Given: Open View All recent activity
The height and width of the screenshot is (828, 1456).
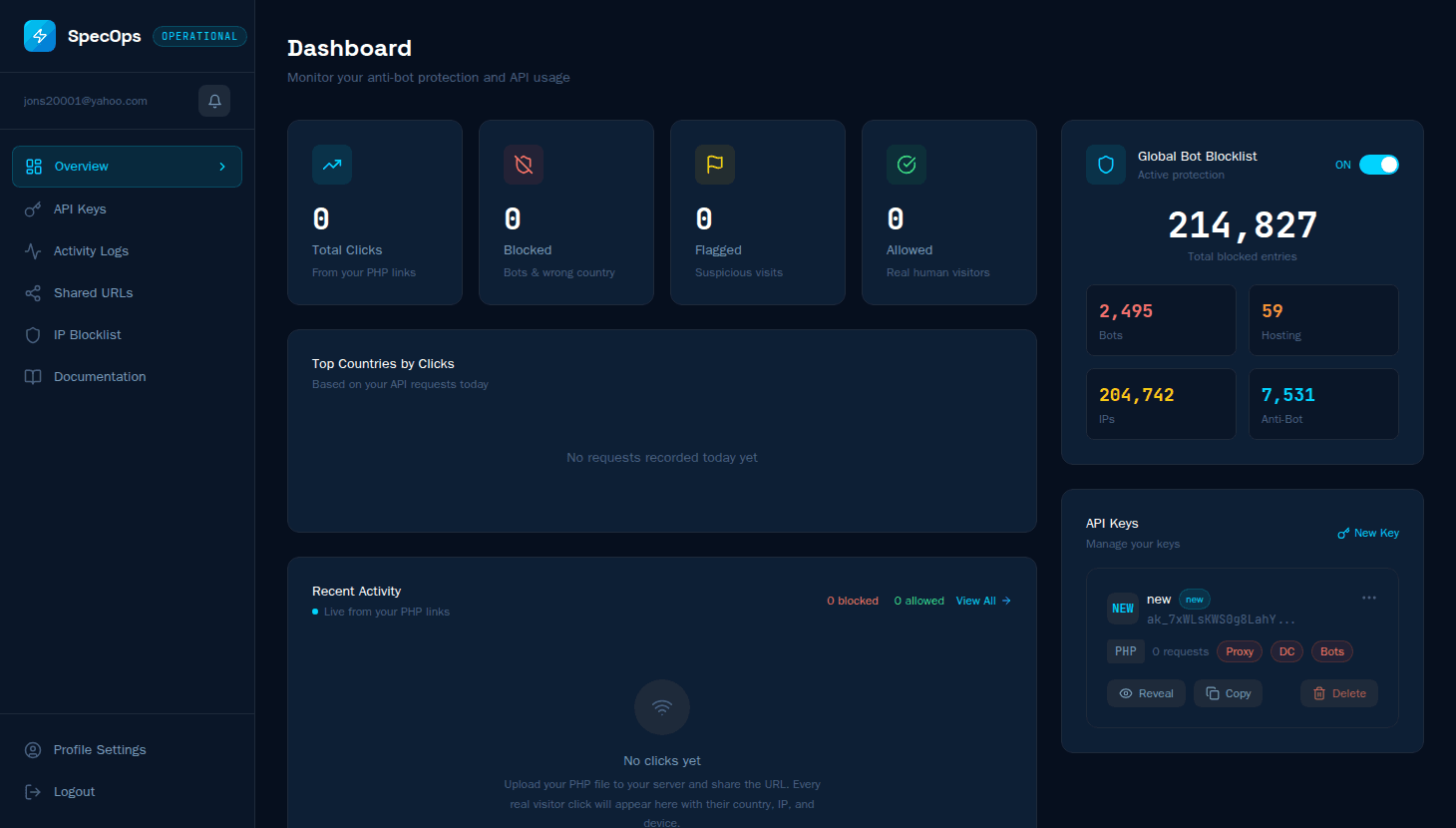Looking at the screenshot, I should click(982, 601).
